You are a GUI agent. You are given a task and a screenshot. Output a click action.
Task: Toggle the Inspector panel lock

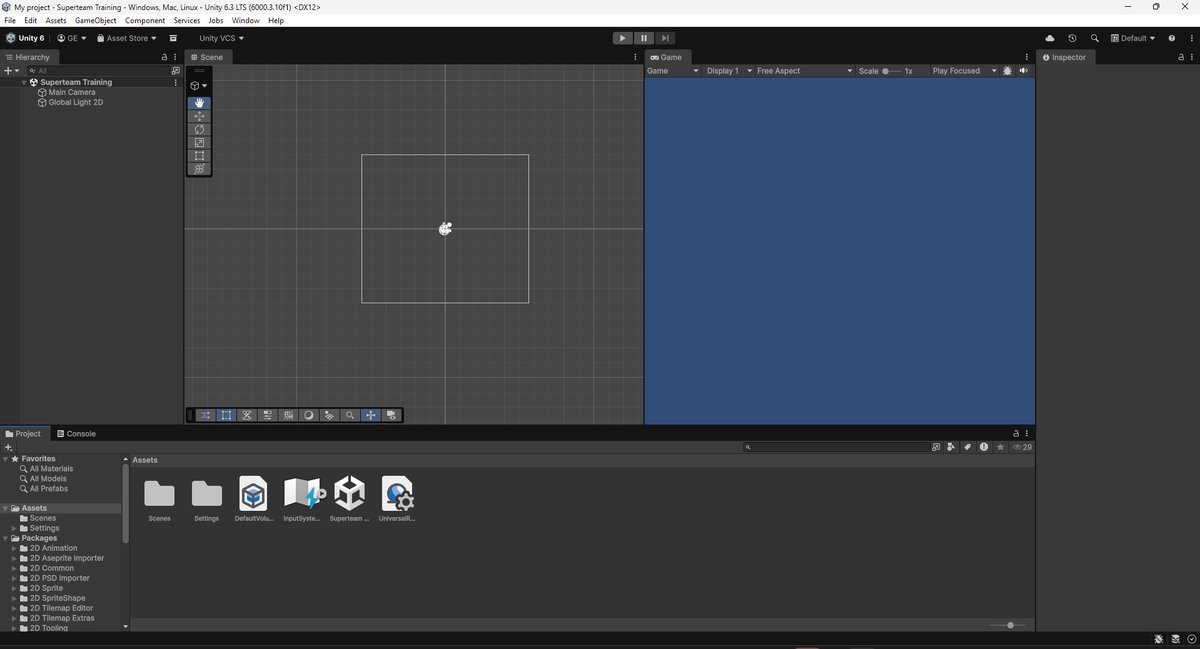pyautogui.click(x=1180, y=57)
